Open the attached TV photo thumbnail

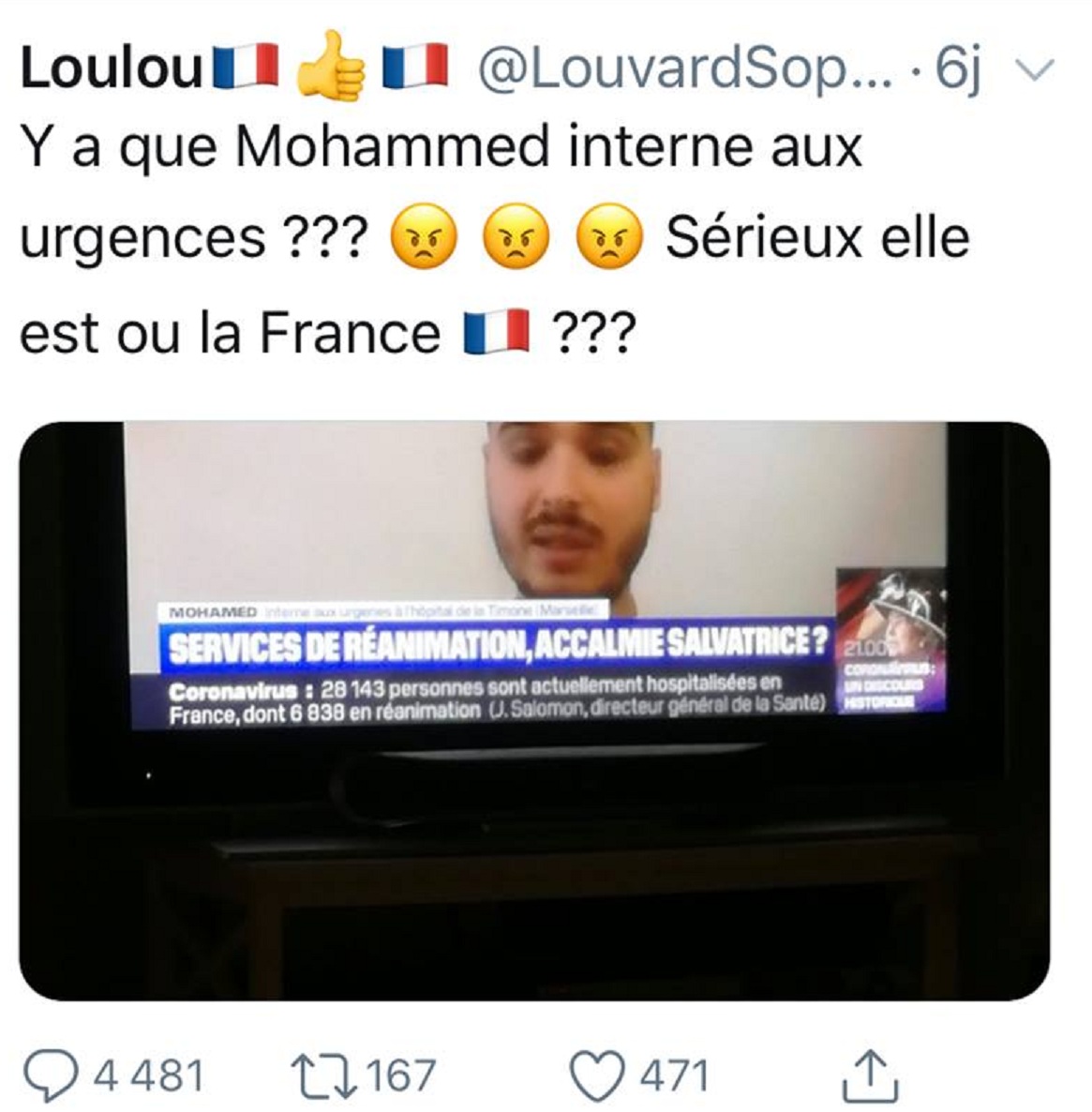tap(534, 710)
